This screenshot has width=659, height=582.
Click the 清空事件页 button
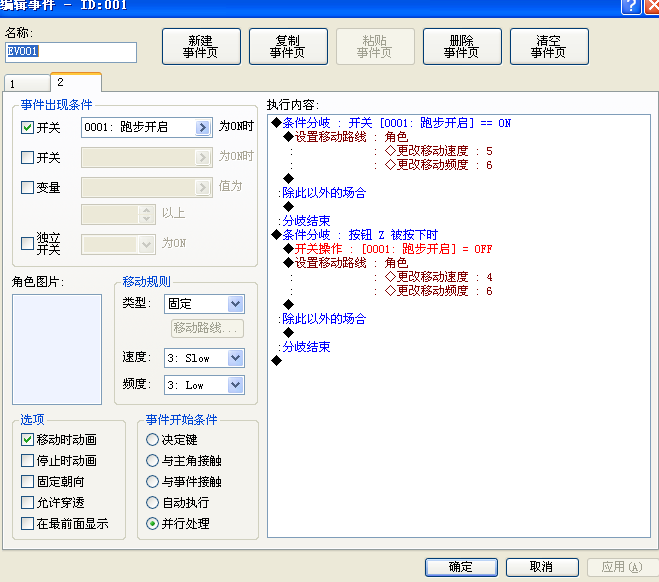point(549,47)
